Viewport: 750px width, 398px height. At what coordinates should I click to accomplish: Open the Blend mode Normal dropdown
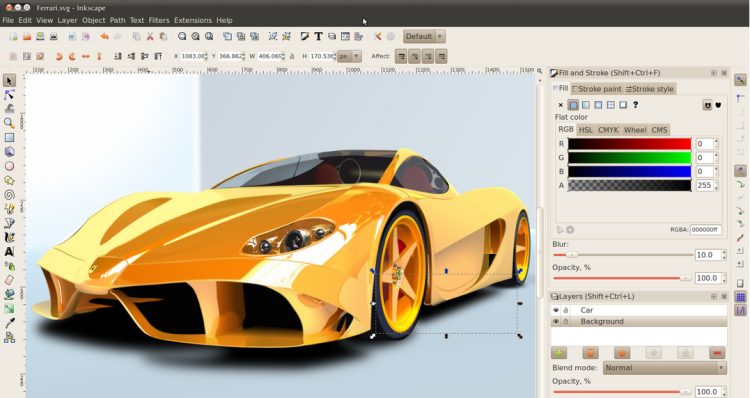click(664, 368)
